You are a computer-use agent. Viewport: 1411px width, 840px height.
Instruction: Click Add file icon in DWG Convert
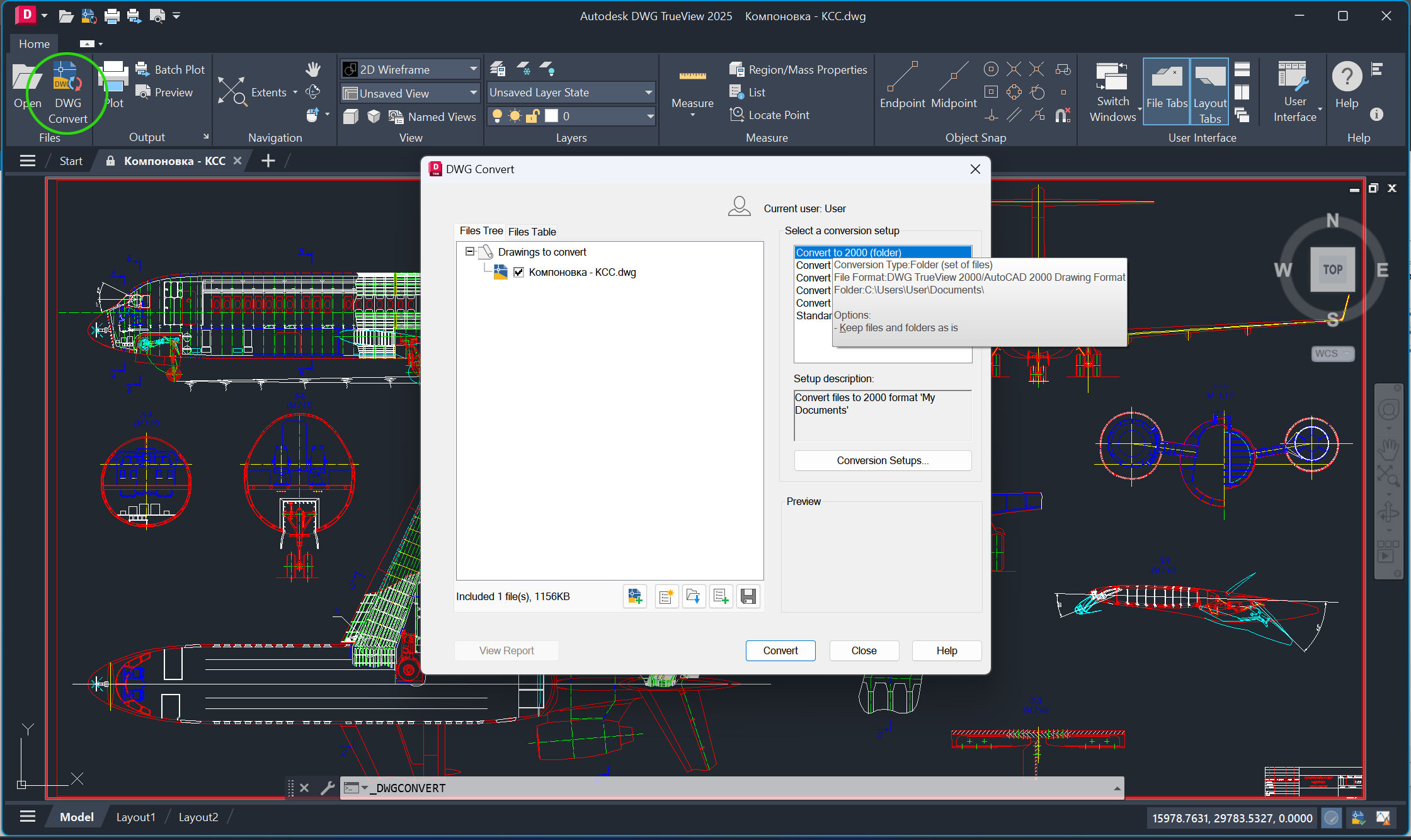tap(635, 596)
